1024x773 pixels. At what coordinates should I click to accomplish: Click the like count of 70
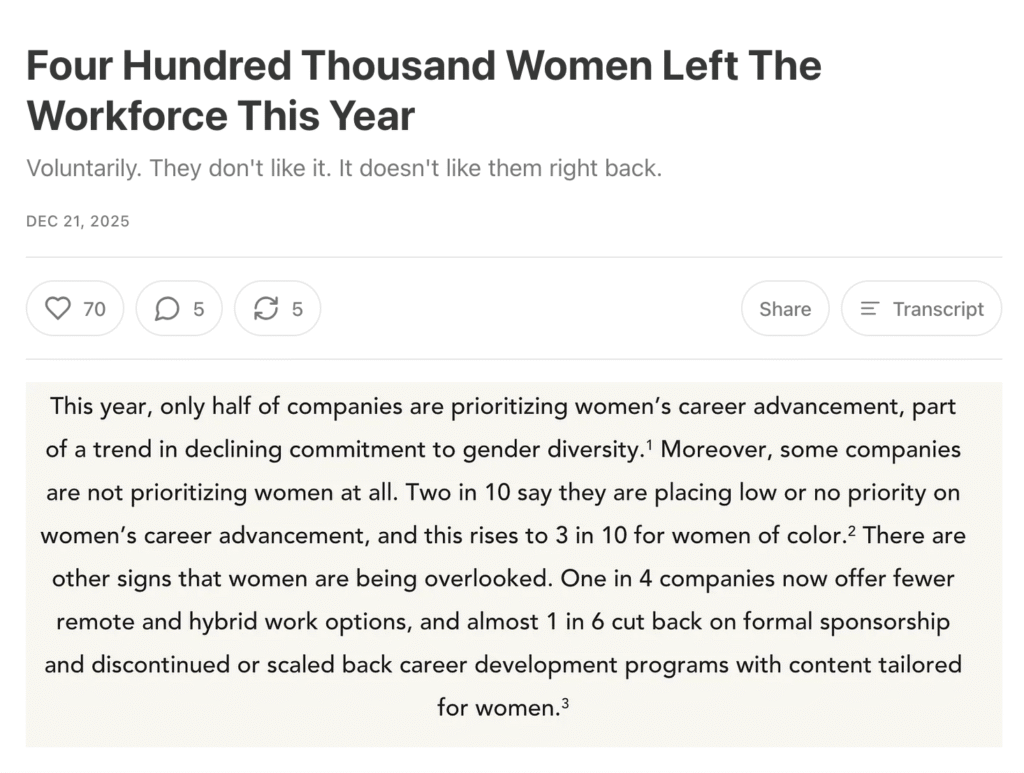[x=94, y=309]
